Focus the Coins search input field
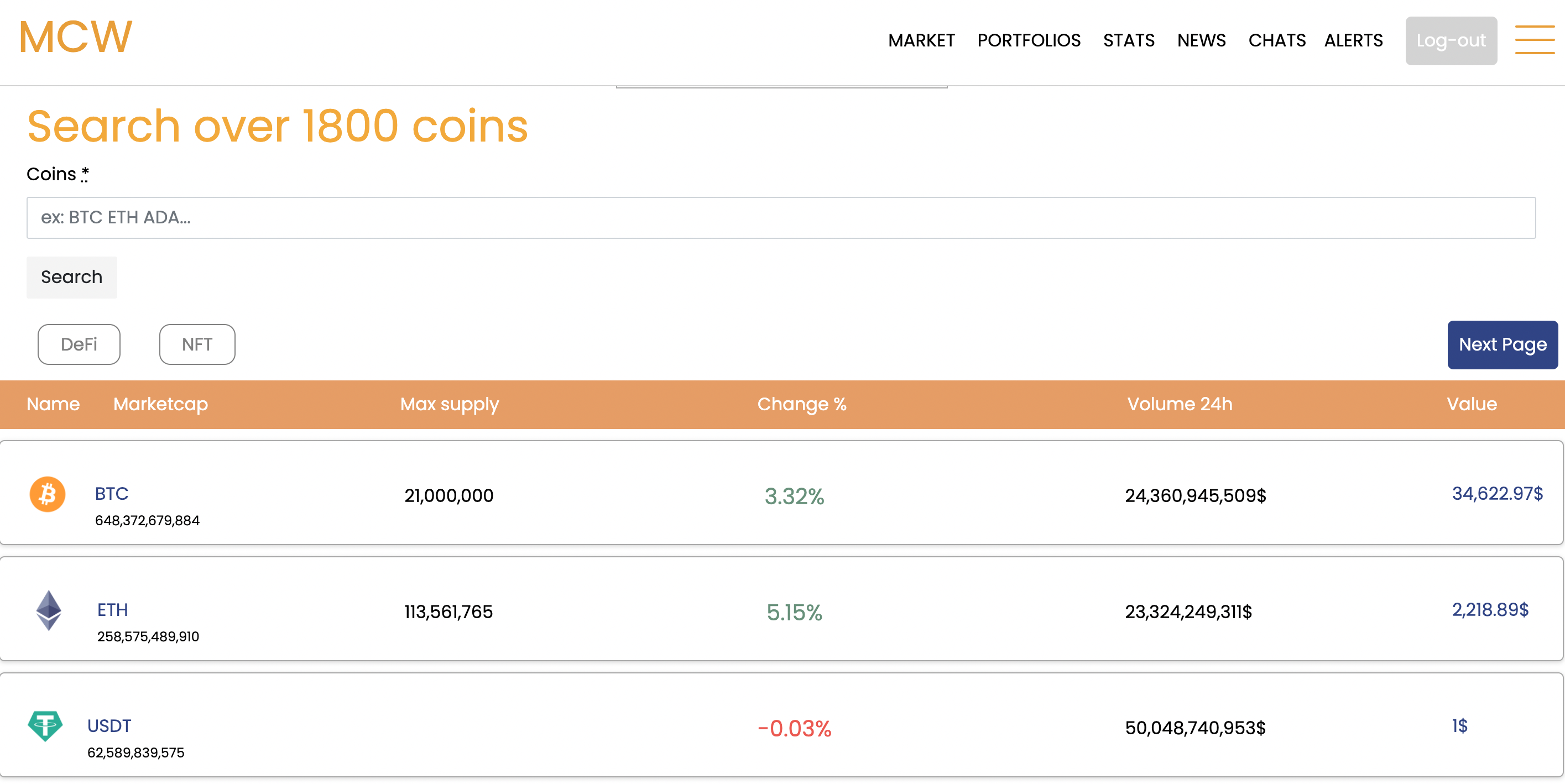The height and width of the screenshot is (784, 1565). tap(781, 217)
